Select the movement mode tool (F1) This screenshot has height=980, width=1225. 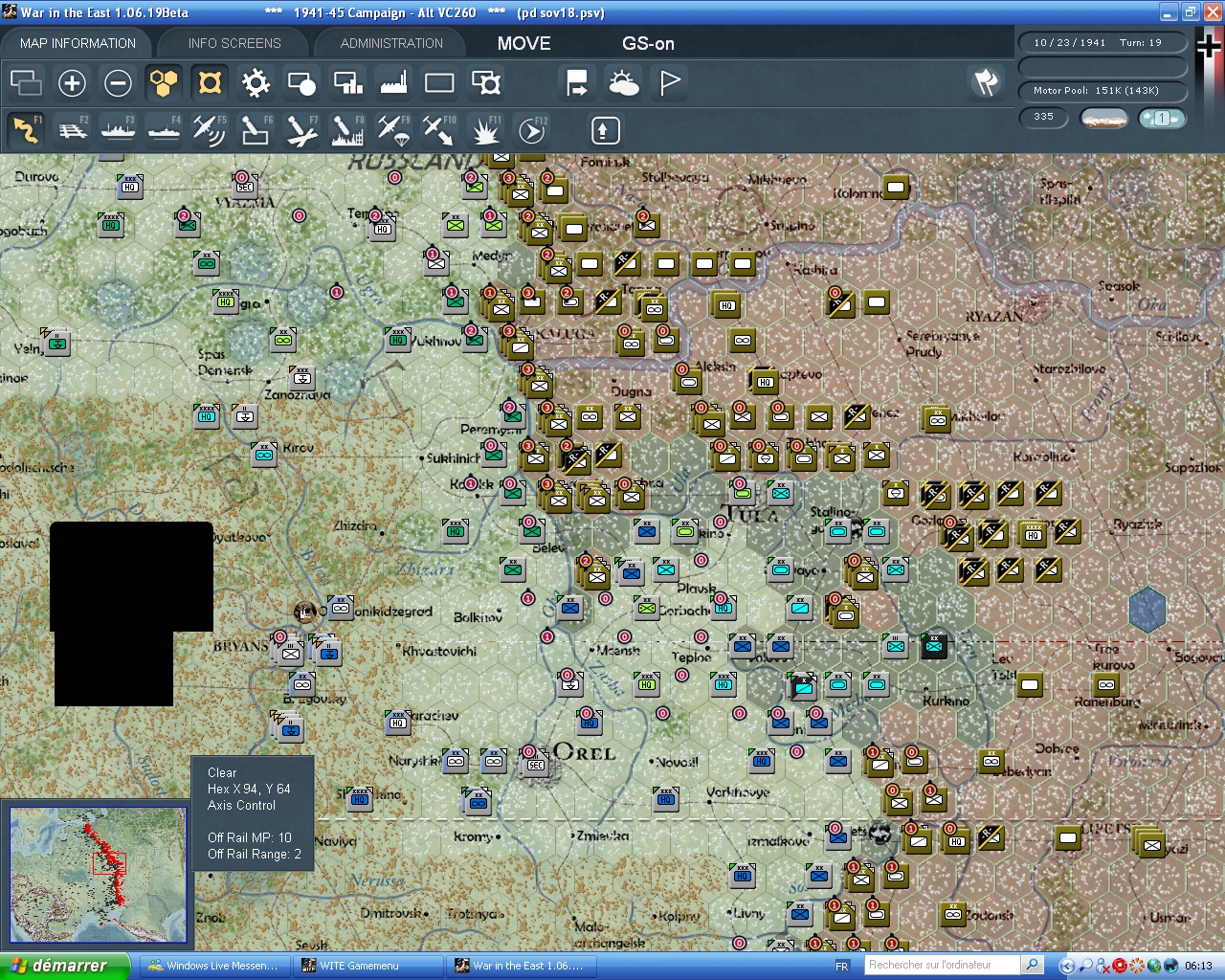pos(26,130)
